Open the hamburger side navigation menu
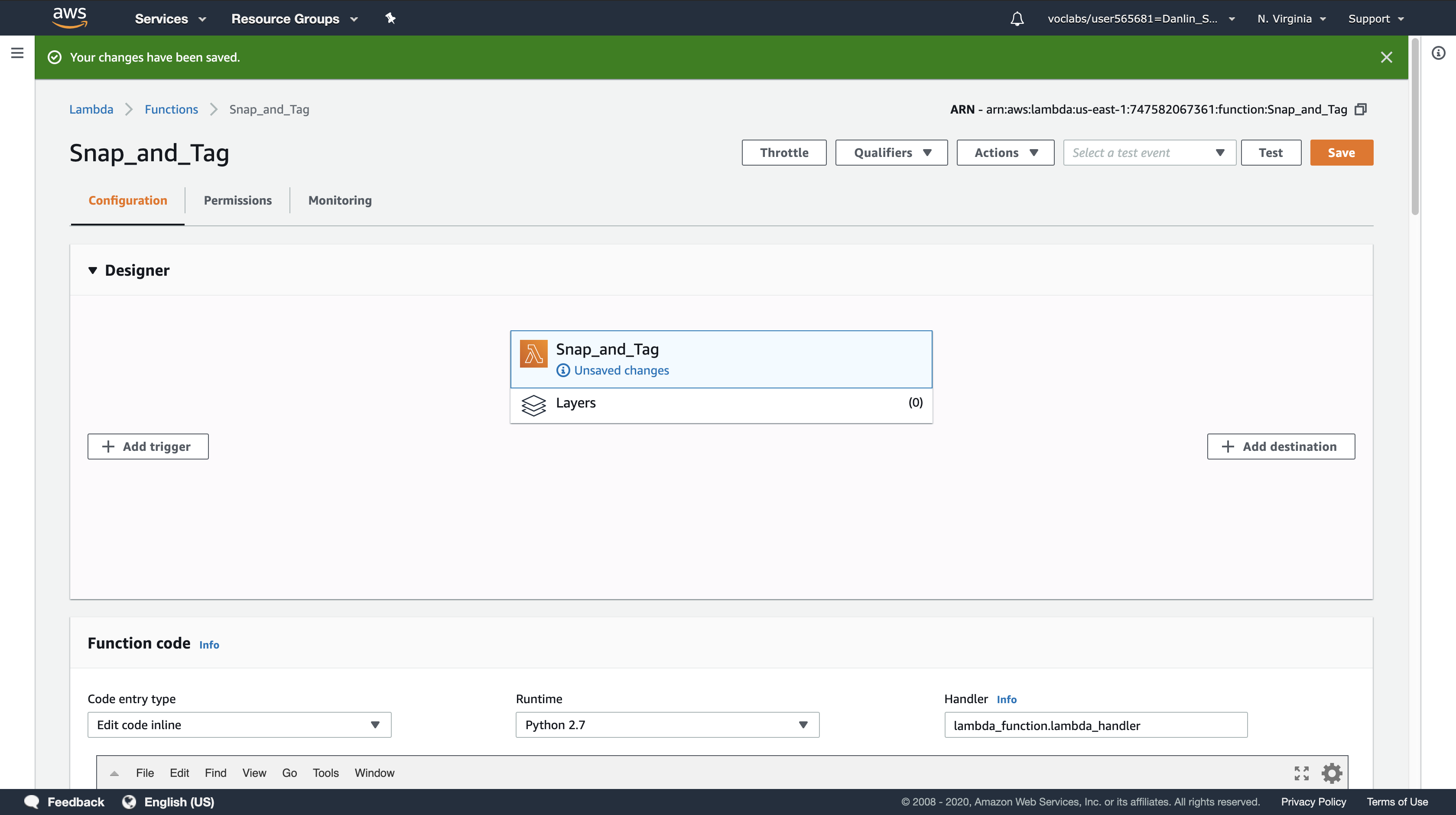Screen dimensions: 1456x815 17,53
